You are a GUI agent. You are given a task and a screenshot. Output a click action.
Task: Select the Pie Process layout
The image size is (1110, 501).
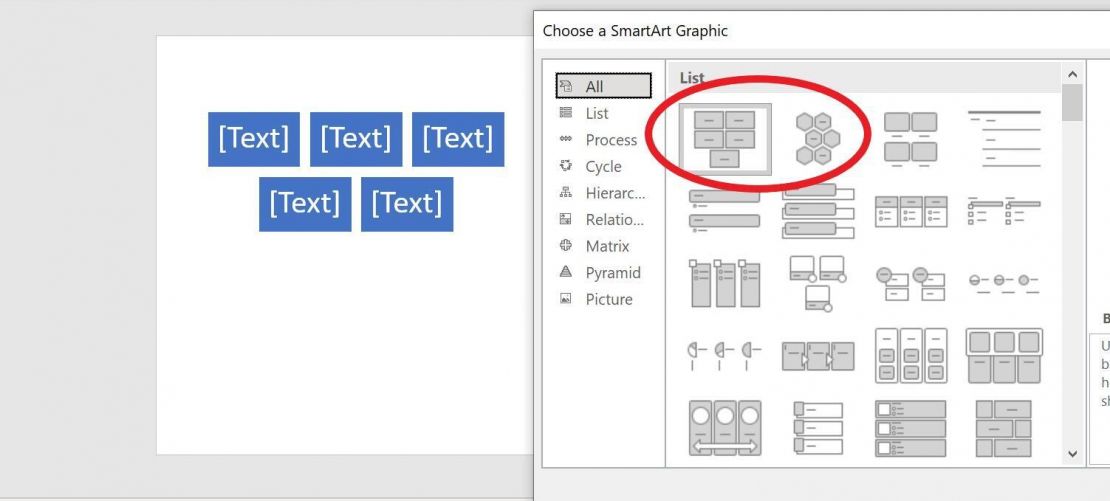tap(724, 355)
